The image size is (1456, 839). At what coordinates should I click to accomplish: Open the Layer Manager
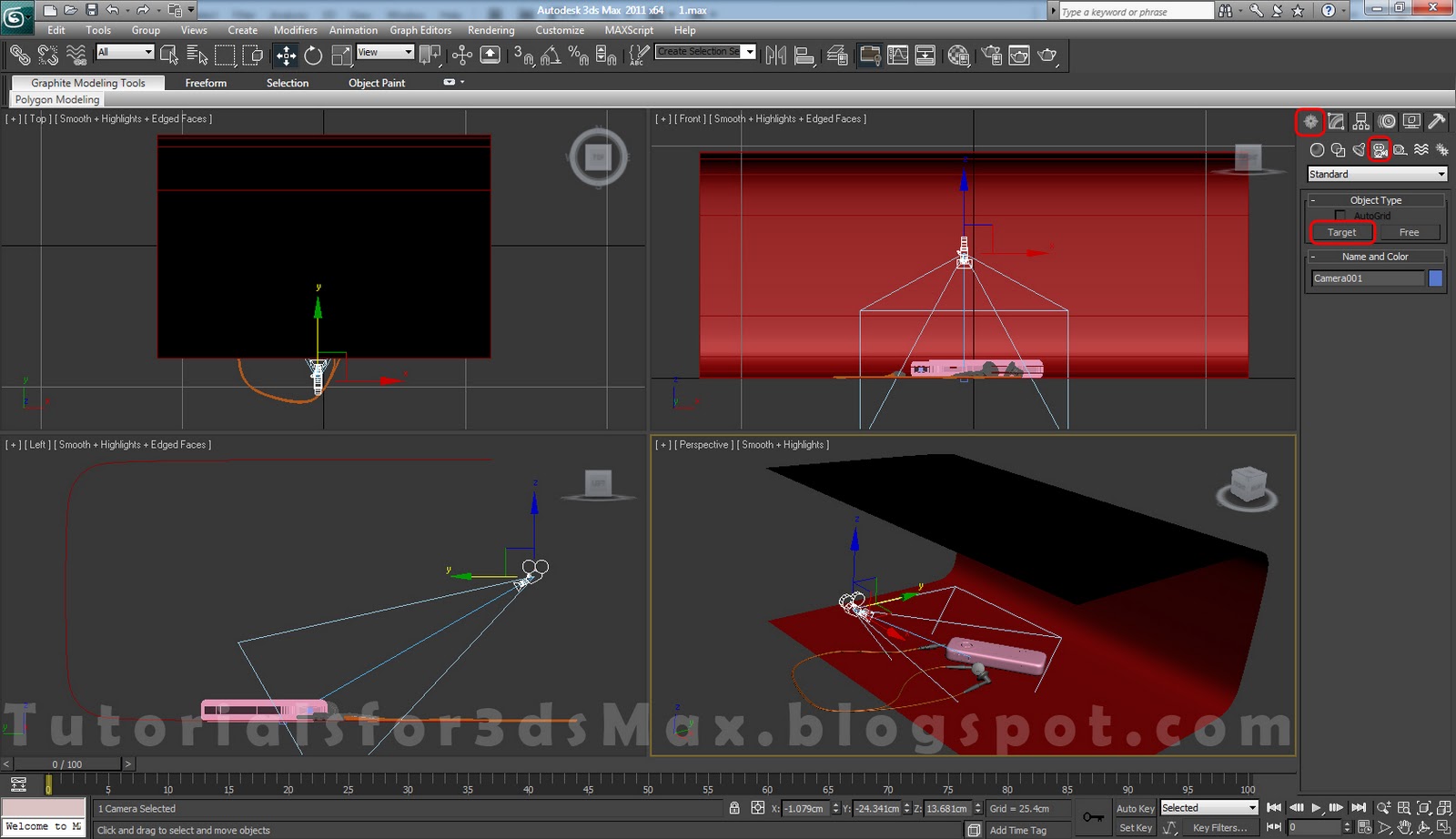[837, 56]
